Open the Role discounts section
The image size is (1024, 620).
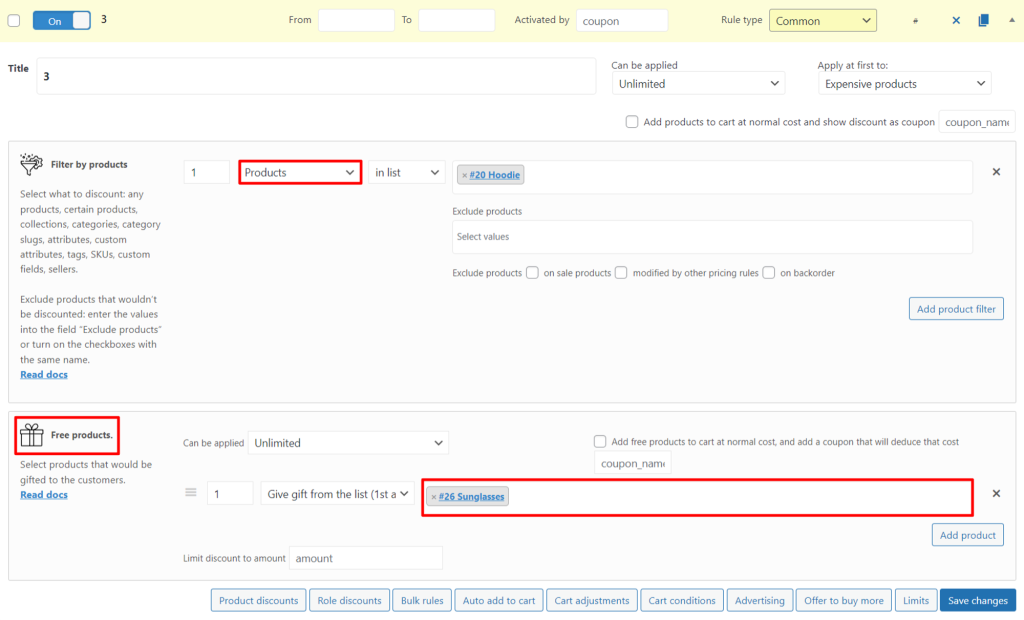[x=349, y=600]
